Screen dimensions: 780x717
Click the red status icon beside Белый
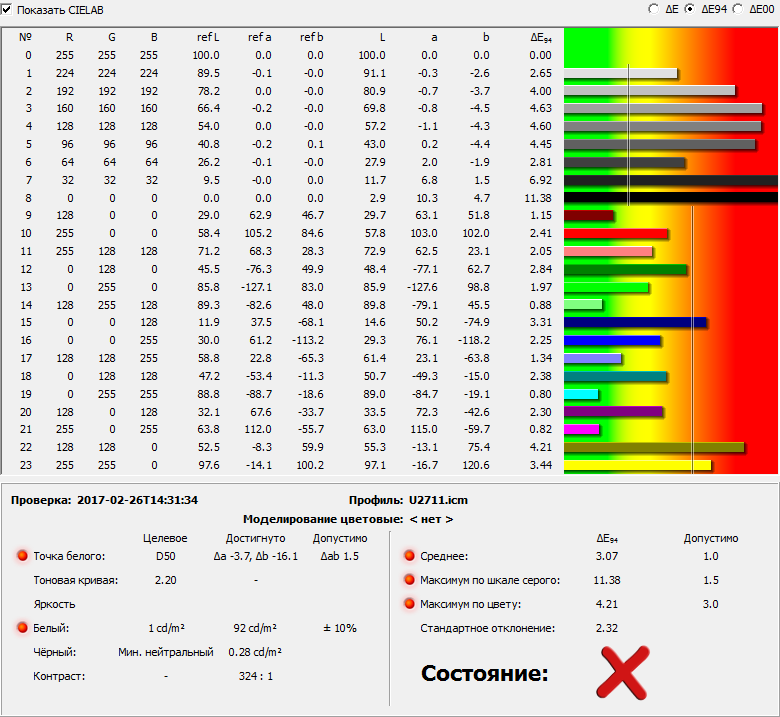coord(22,628)
